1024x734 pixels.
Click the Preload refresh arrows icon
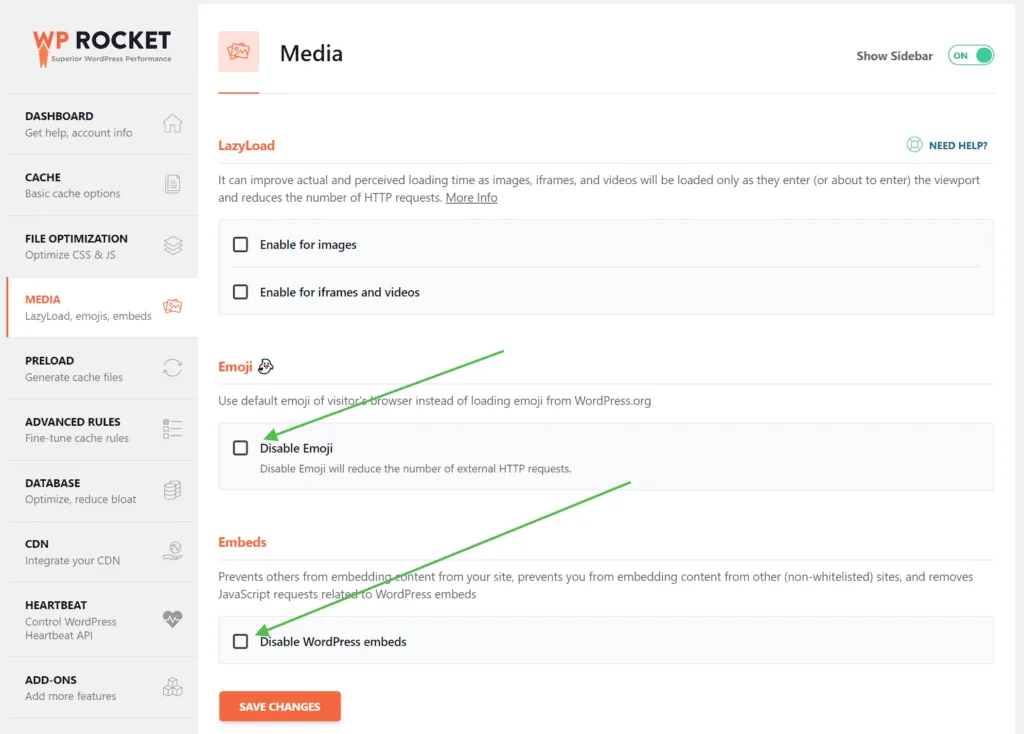pyautogui.click(x=172, y=368)
